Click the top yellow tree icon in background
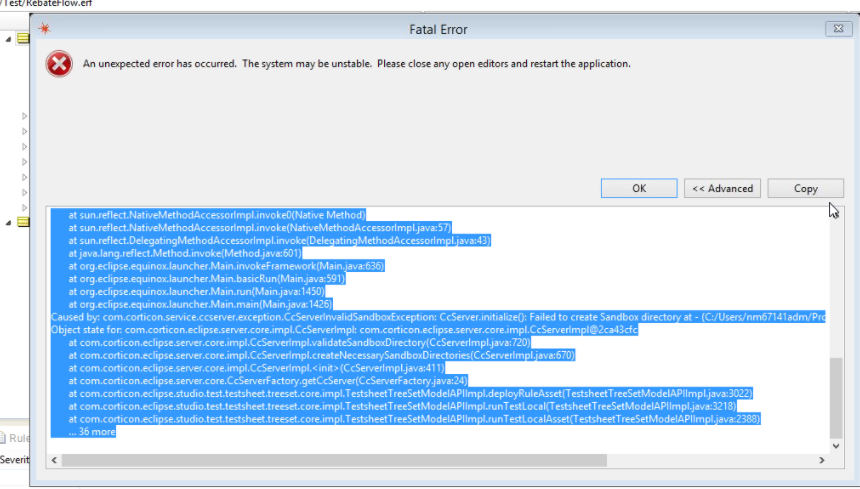Viewport: 860px width, 489px height. coord(23,38)
